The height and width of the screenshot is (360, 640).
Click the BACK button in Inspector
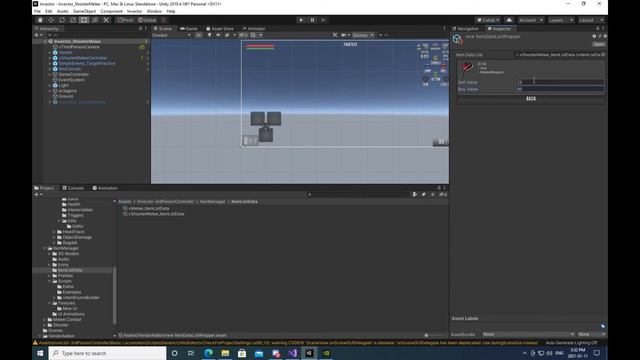[x=531, y=99]
